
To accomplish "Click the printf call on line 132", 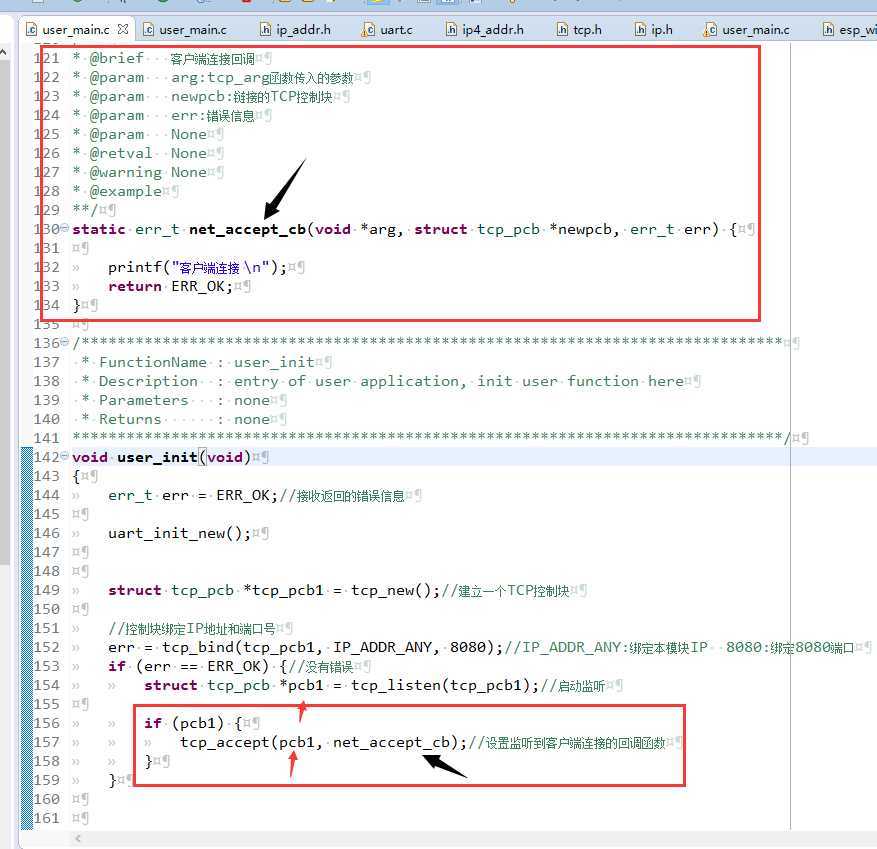I will pyautogui.click(x=197, y=267).
